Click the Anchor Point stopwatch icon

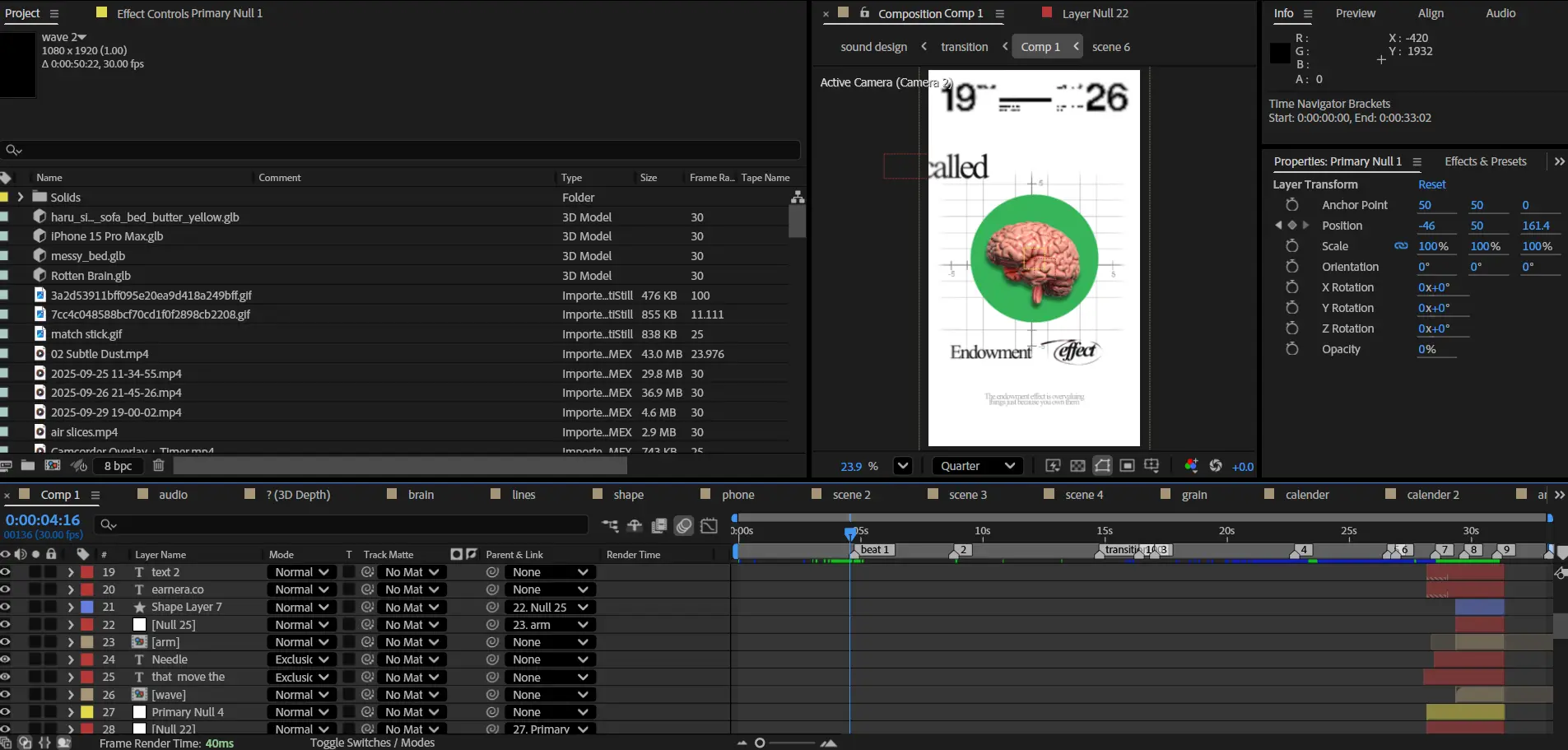pos(1292,205)
